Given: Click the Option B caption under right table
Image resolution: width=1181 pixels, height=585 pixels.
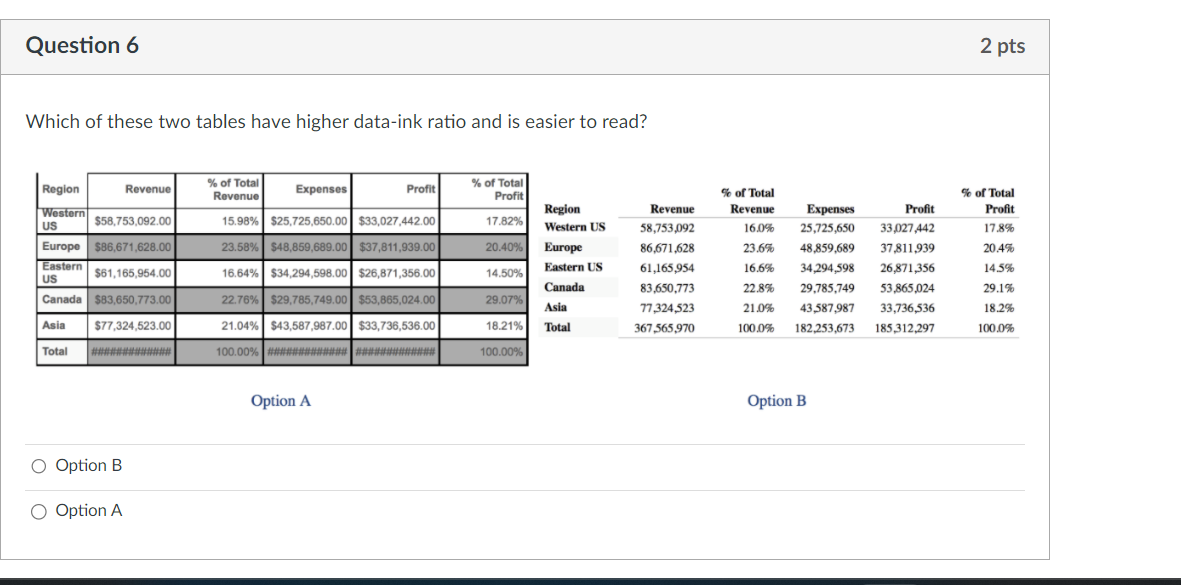Looking at the screenshot, I should [x=777, y=401].
